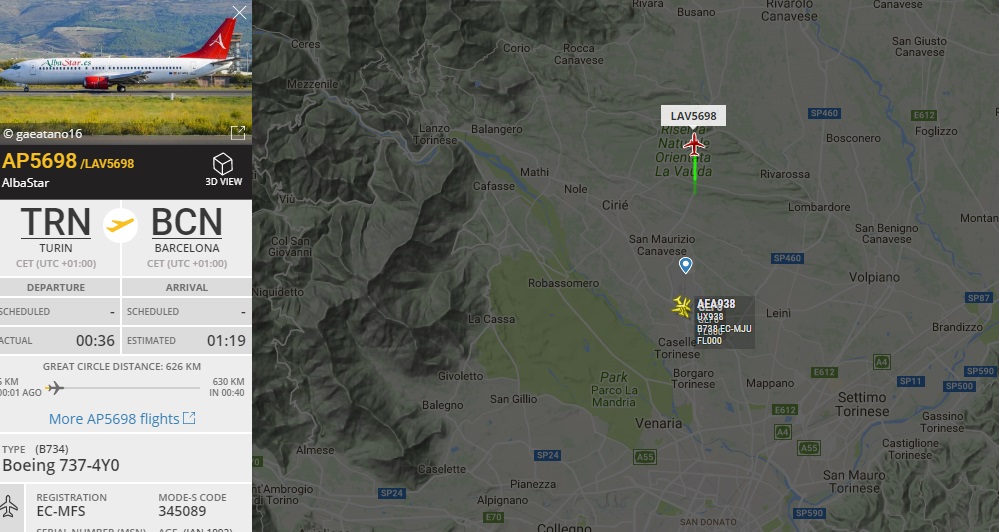Click the BCN arrival airport code

tap(187, 222)
